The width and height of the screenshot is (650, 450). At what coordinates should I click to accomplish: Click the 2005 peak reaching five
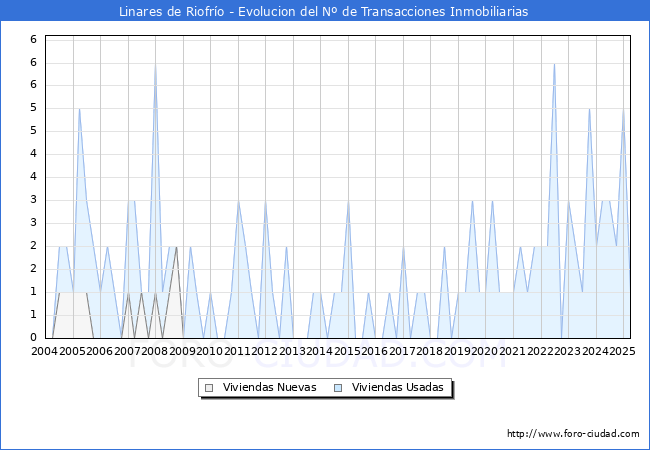pos(79,109)
